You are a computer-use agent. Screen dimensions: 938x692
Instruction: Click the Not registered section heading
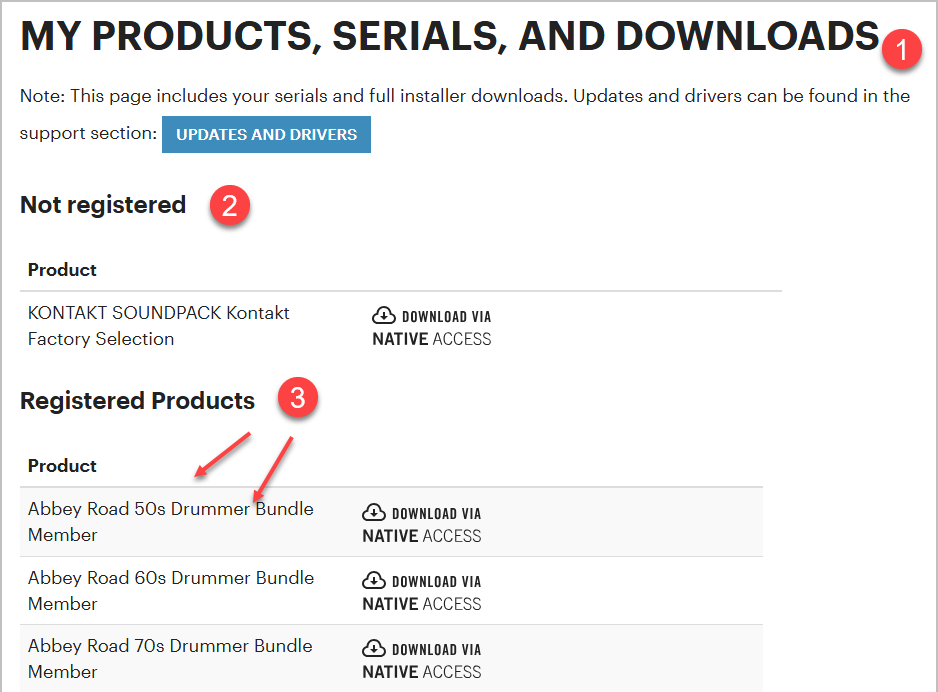click(103, 205)
